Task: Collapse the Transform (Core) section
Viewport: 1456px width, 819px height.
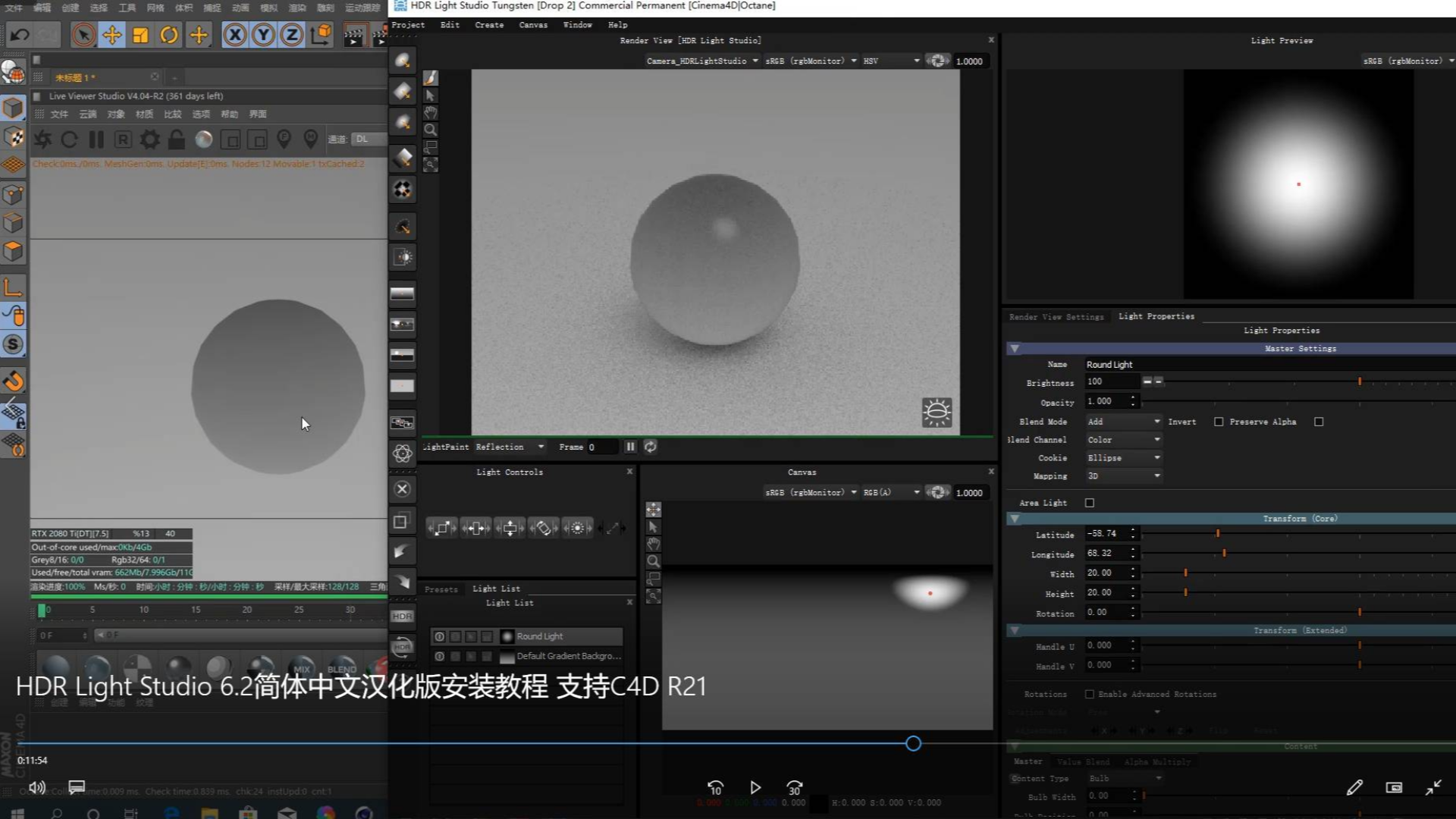Action: pos(1015,519)
